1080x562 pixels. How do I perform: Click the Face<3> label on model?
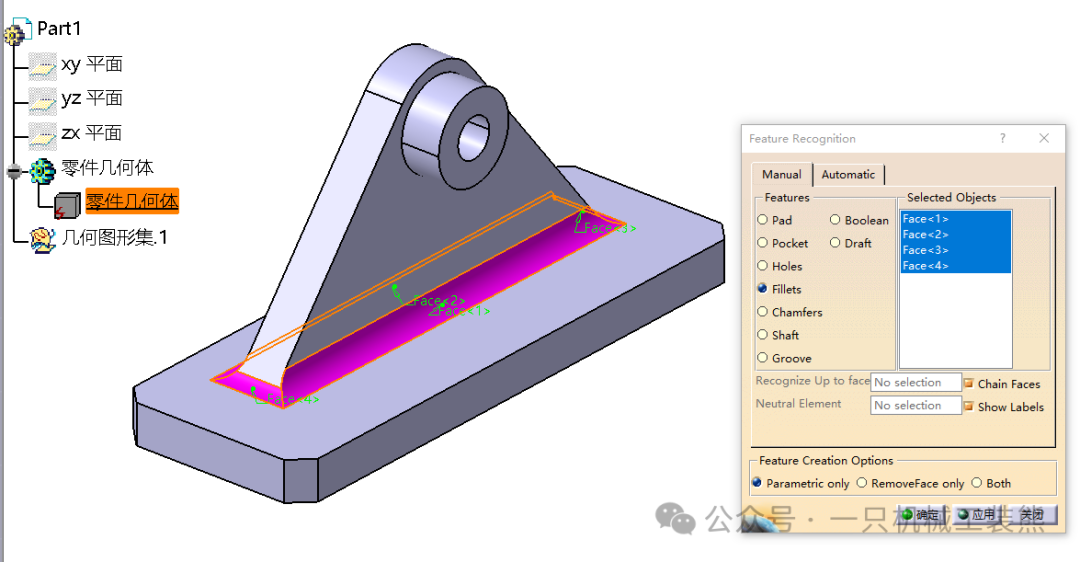(610, 228)
